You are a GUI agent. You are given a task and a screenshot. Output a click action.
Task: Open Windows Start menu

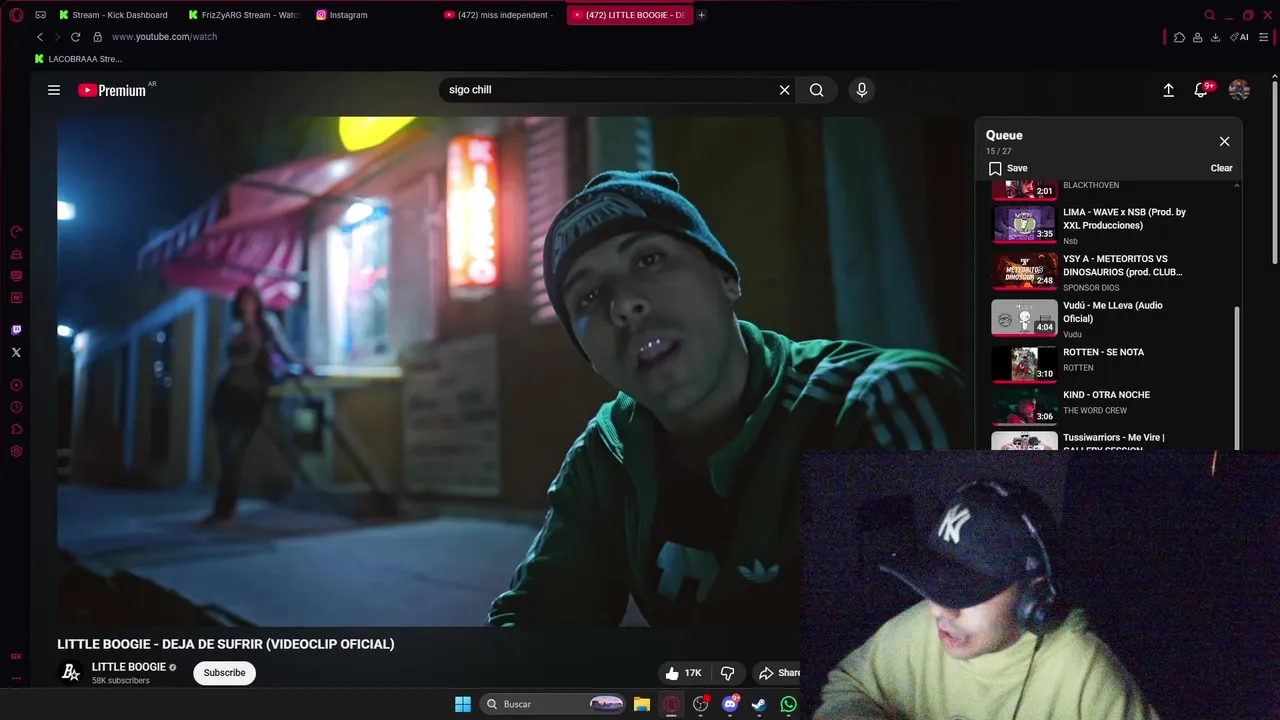tap(463, 704)
